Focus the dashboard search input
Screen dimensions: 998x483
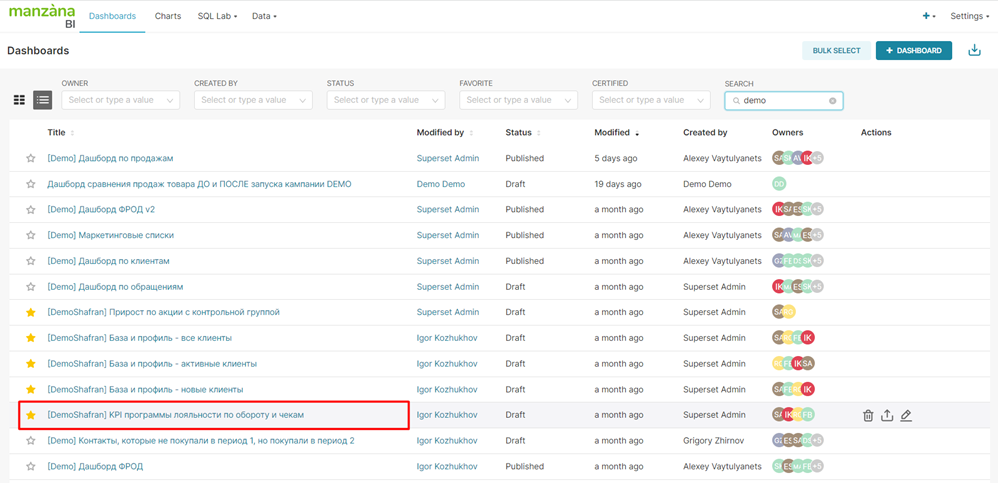(782, 101)
